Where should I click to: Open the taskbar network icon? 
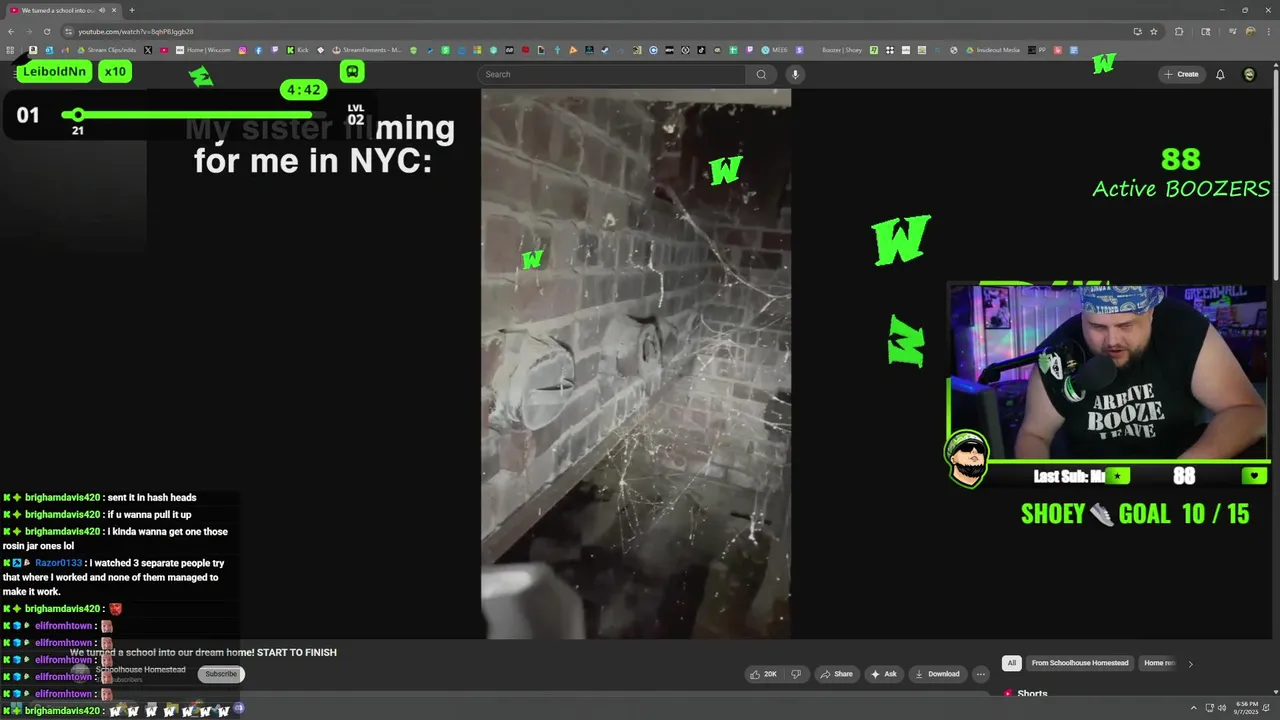[1208, 709]
